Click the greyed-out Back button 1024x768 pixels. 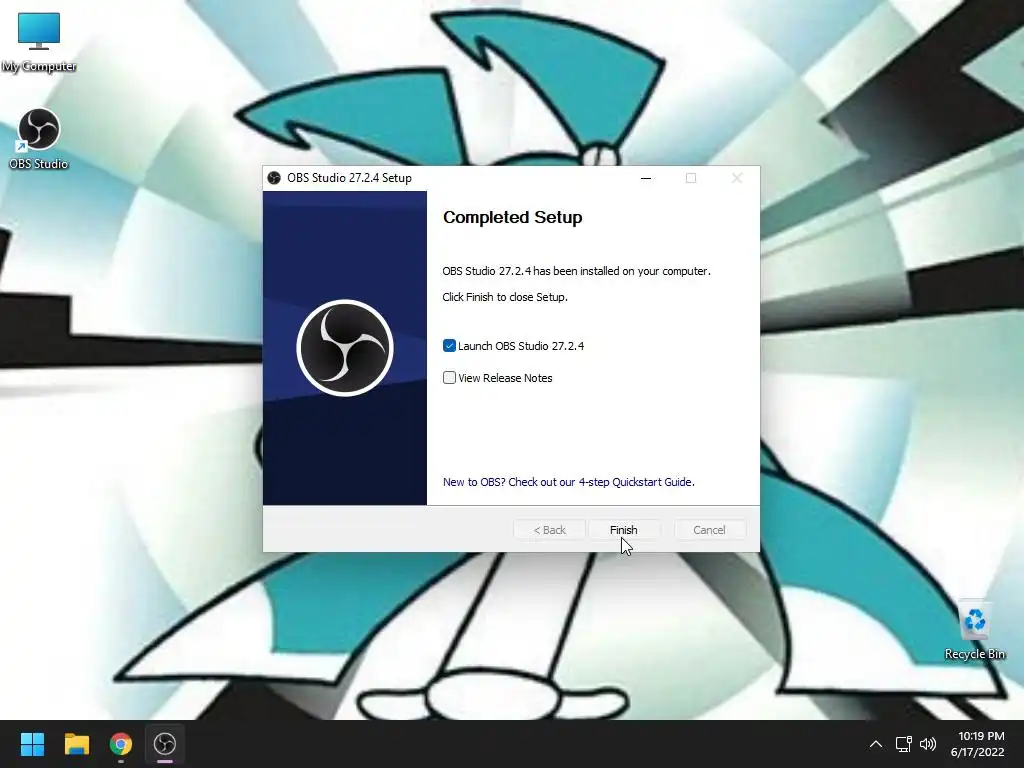click(x=549, y=530)
